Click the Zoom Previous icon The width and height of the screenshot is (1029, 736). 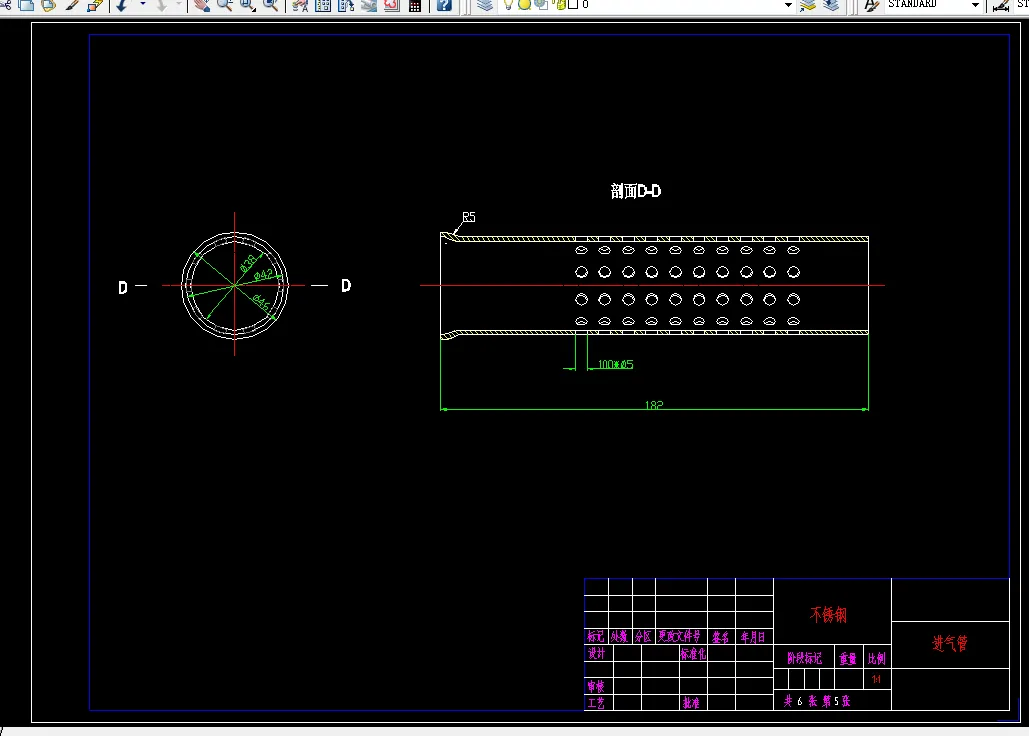click(x=270, y=5)
